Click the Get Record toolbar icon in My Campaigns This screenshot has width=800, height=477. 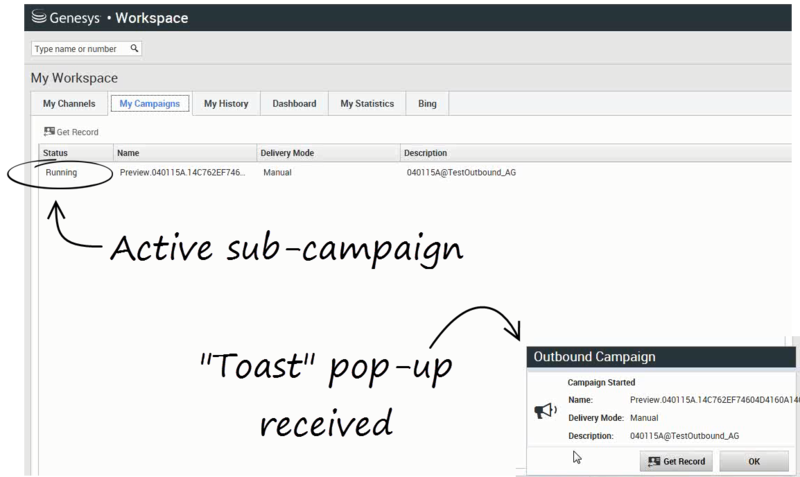pyautogui.click(x=49, y=132)
